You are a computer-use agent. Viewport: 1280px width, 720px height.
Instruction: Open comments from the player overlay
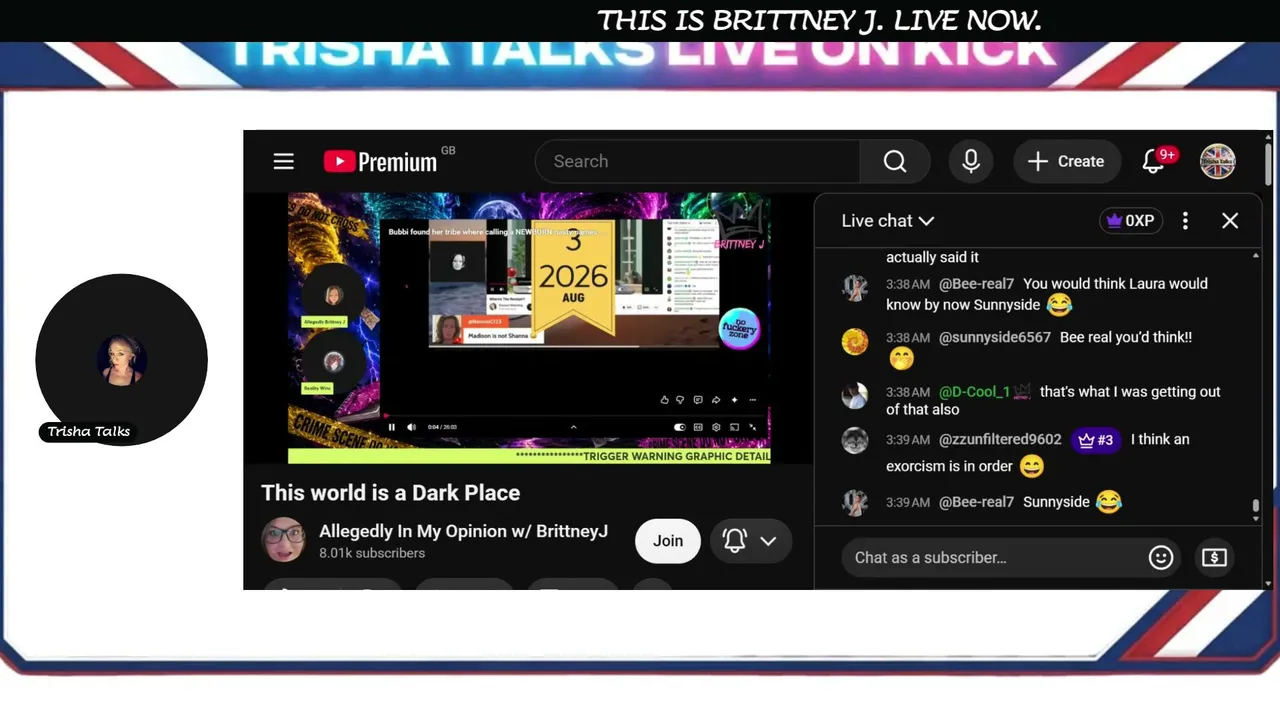point(698,400)
